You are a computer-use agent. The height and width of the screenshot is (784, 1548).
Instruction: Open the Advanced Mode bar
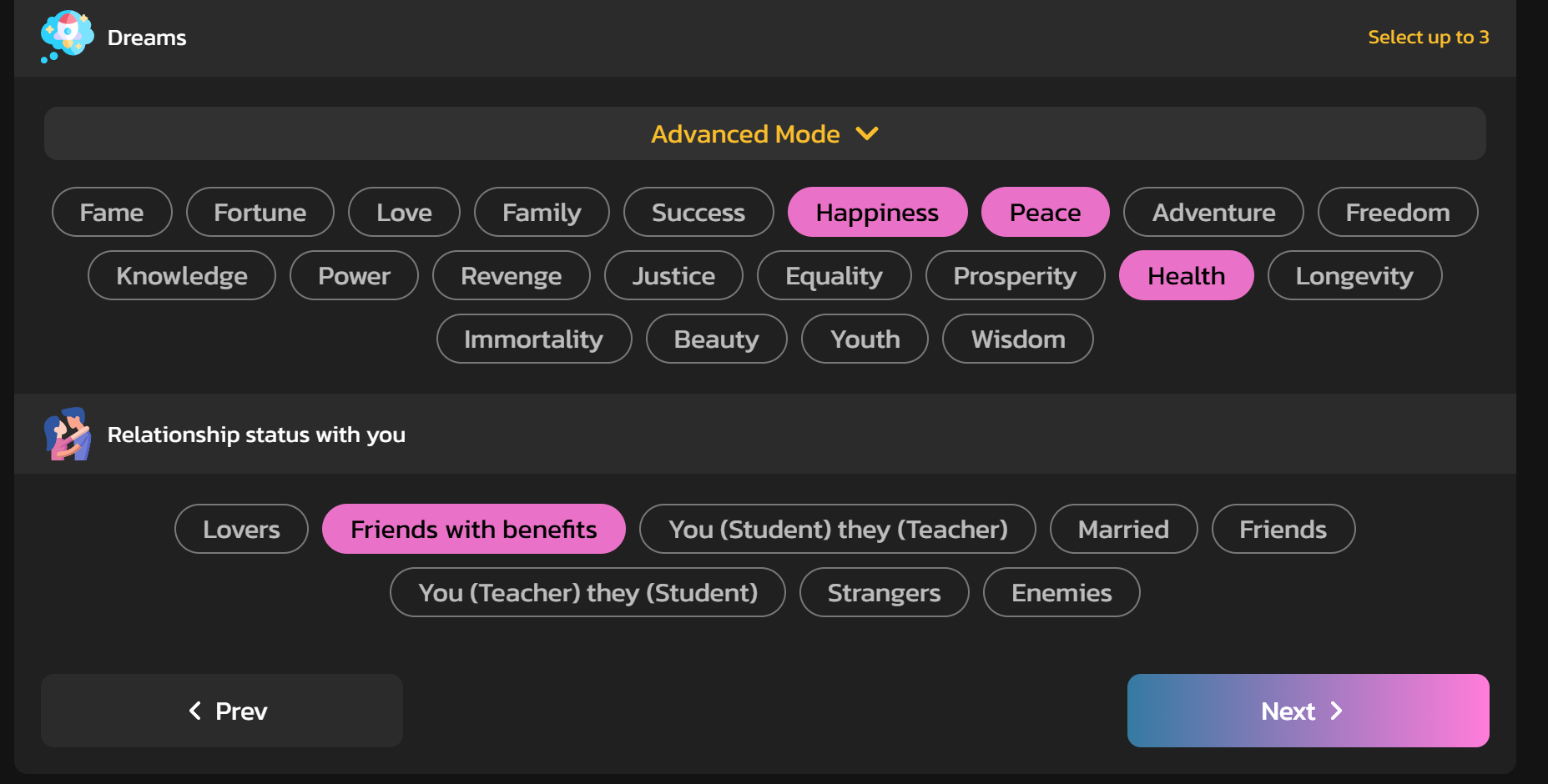click(x=764, y=133)
